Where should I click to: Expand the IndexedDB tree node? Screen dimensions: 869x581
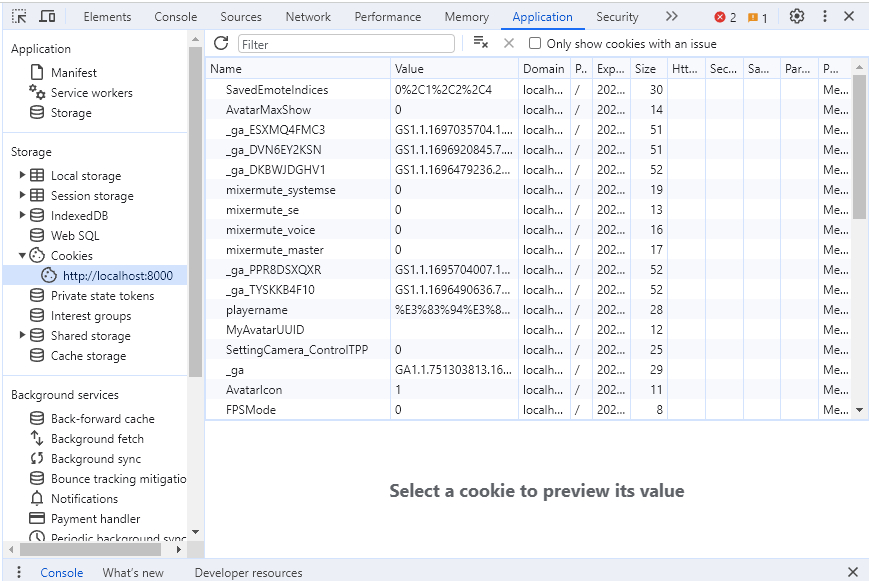(x=23, y=216)
